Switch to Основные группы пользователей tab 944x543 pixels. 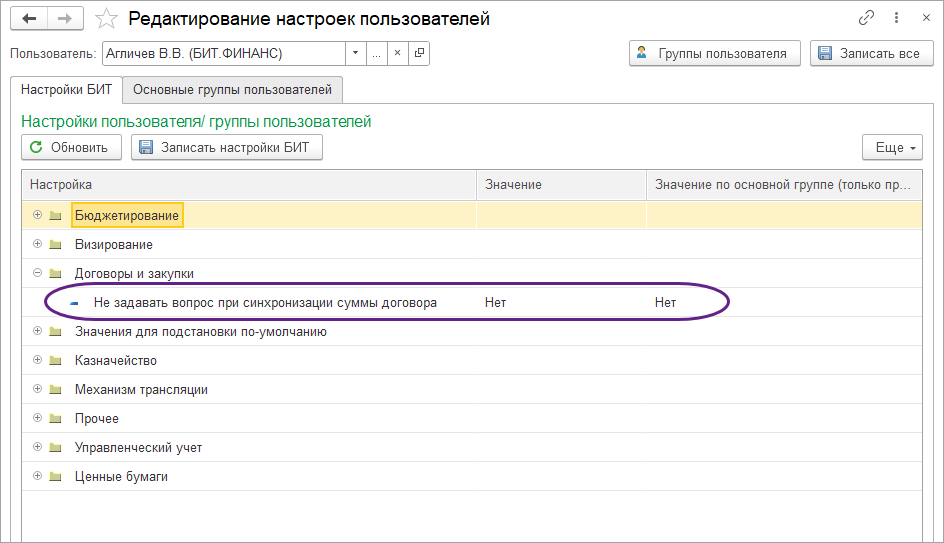coord(233,90)
